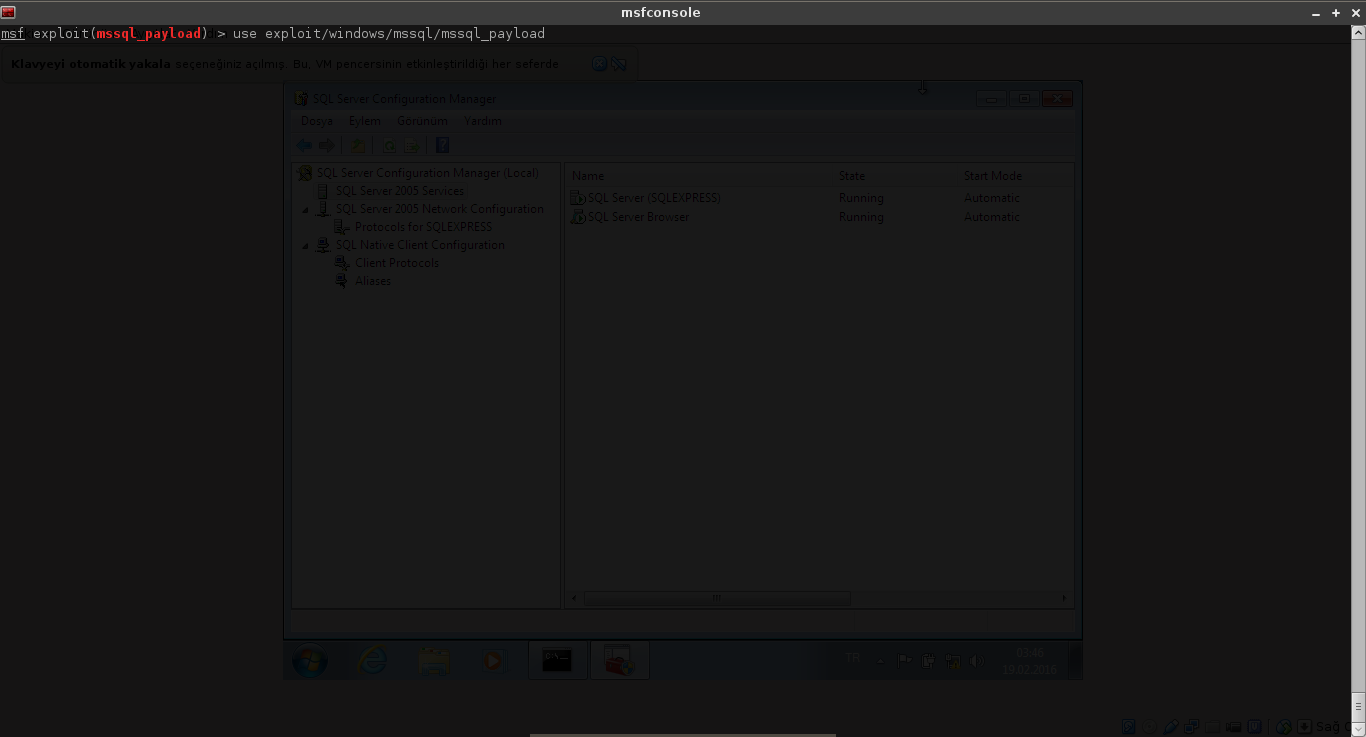Viewport: 1366px width, 737px height.
Task: Select Aliases in the tree
Action: point(373,281)
